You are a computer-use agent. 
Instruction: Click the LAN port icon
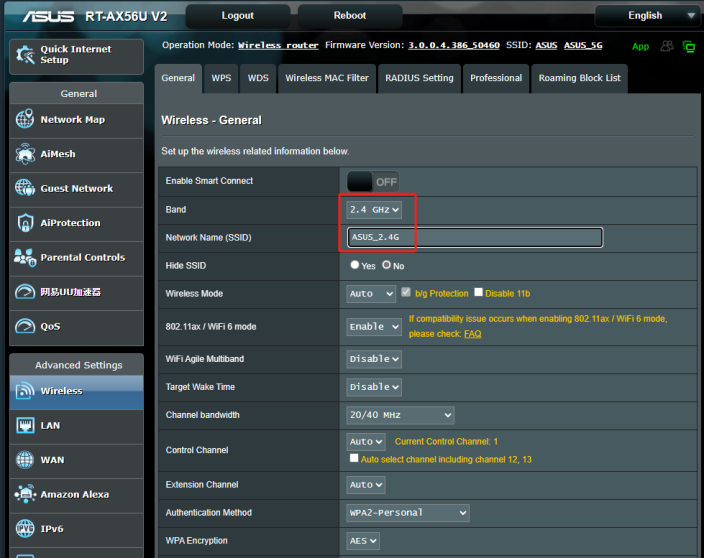(25, 425)
